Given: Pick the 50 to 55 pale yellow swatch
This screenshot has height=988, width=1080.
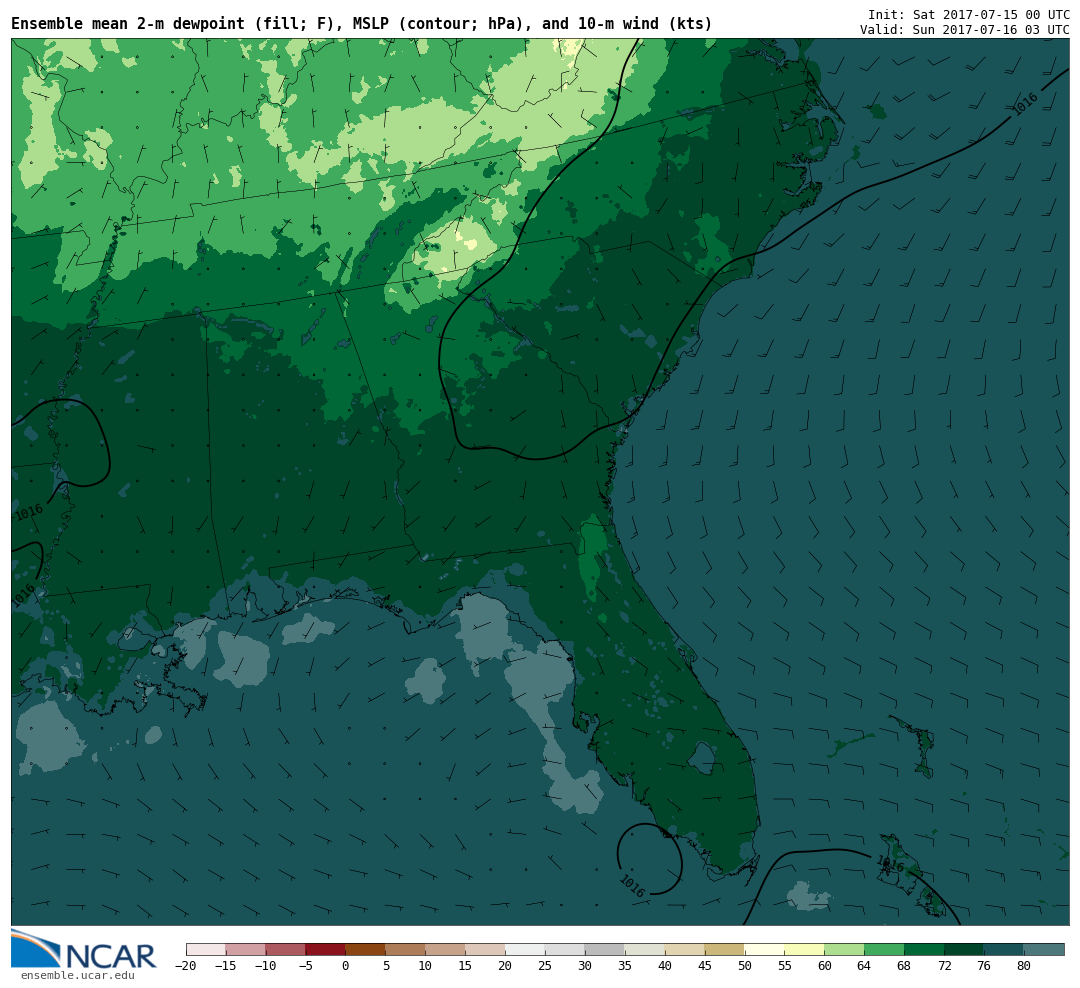Looking at the screenshot, I should (x=765, y=949).
